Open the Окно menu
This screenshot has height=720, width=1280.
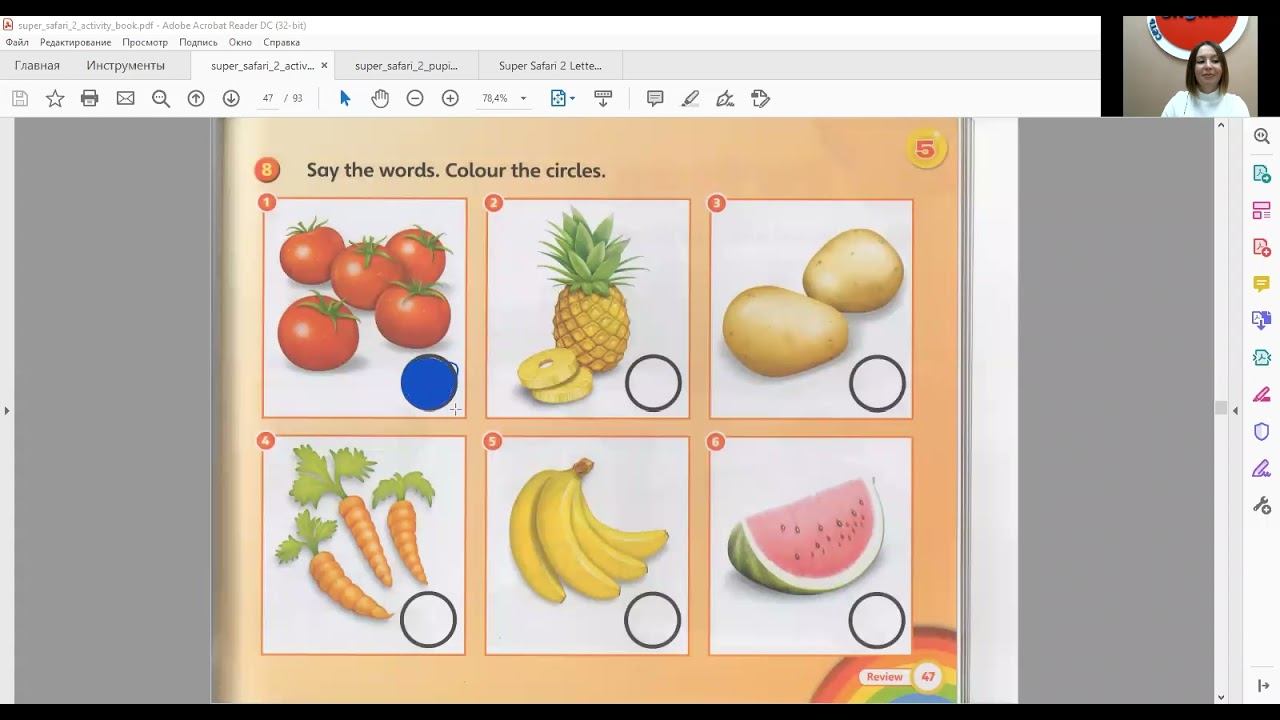pos(240,42)
